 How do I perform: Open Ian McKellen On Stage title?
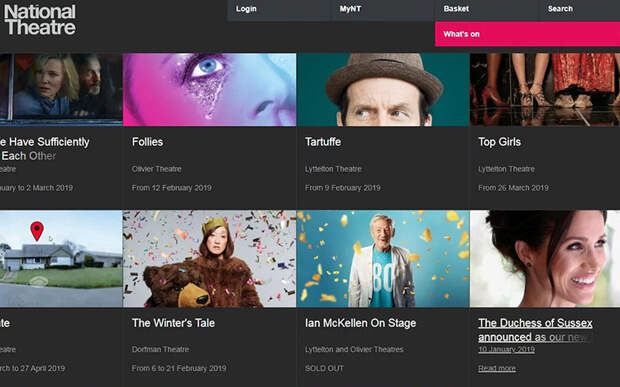click(x=360, y=323)
